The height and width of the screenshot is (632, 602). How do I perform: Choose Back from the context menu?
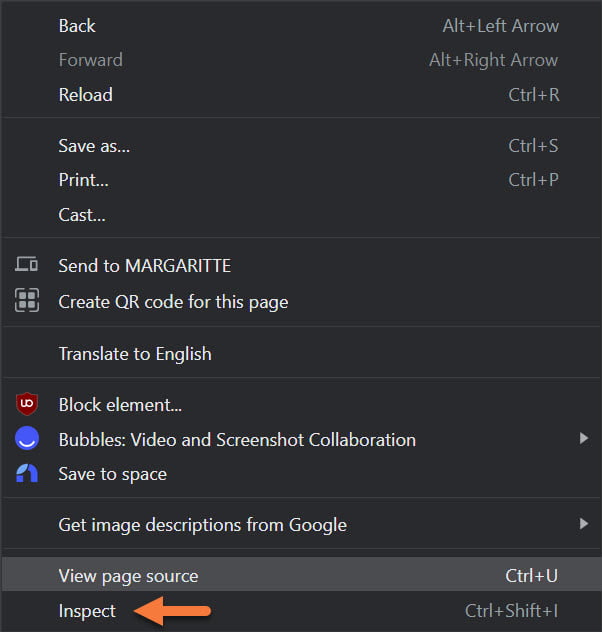tap(77, 26)
